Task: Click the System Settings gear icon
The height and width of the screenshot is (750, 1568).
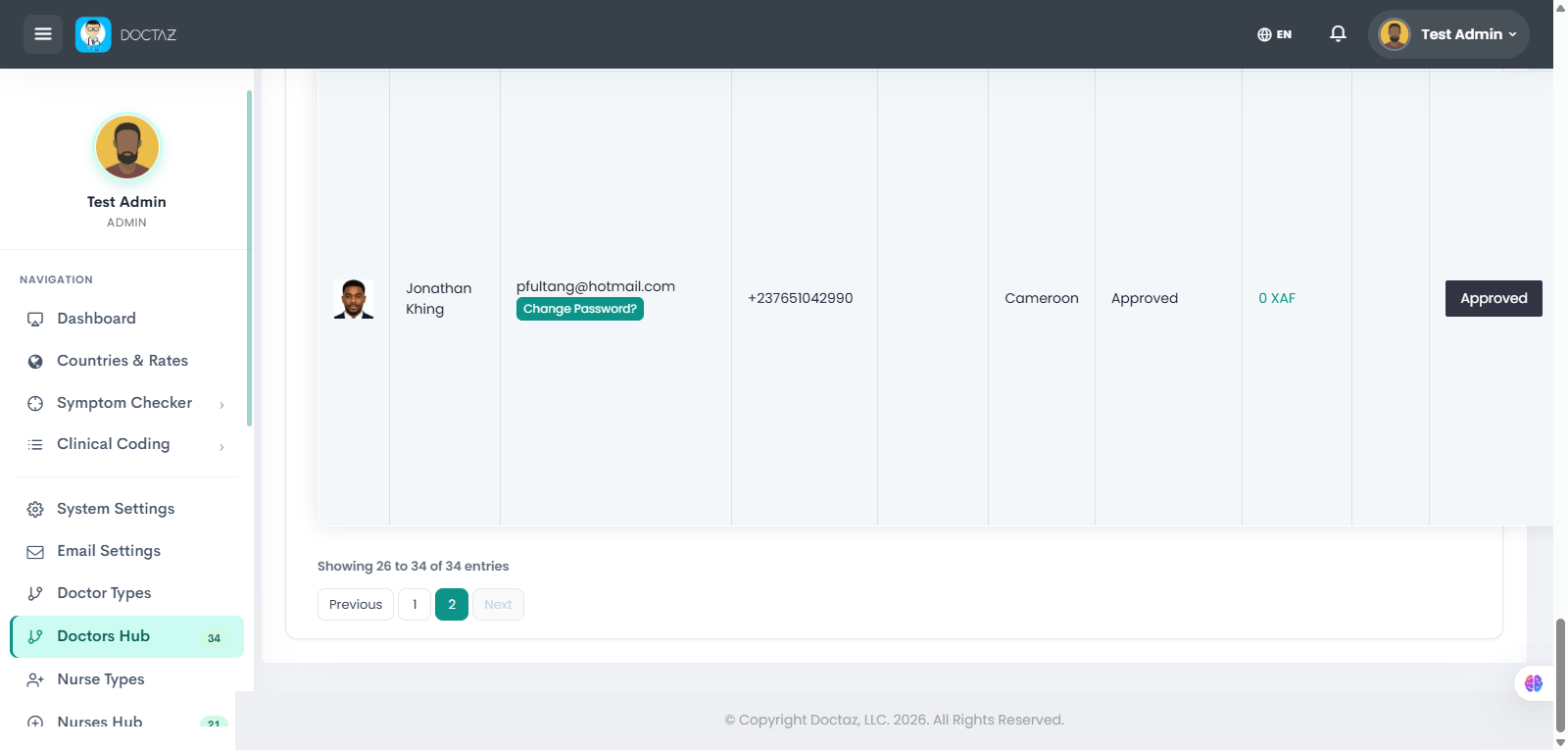Action: [35, 509]
